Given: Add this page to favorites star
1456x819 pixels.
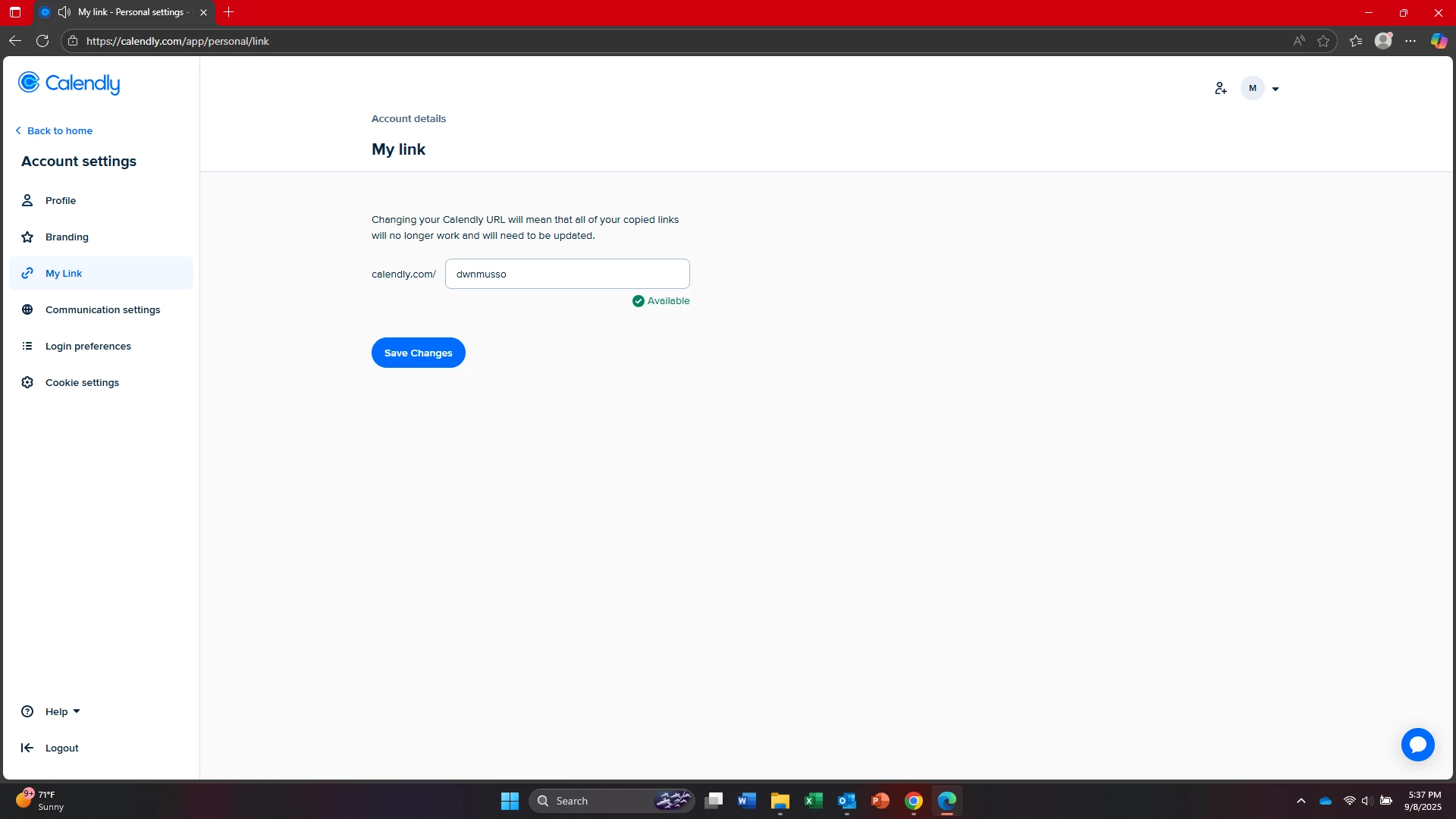Looking at the screenshot, I should pyautogui.click(x=1323, y=41).
